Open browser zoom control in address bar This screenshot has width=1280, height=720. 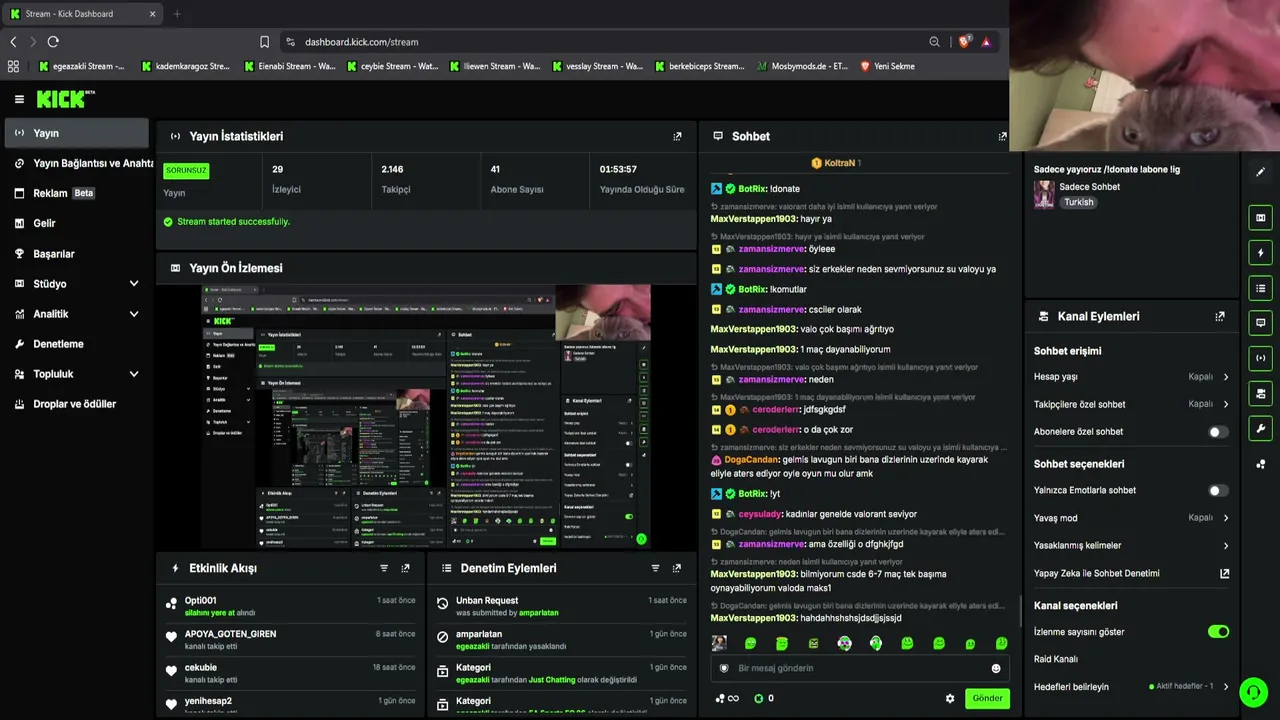point(934,42)
